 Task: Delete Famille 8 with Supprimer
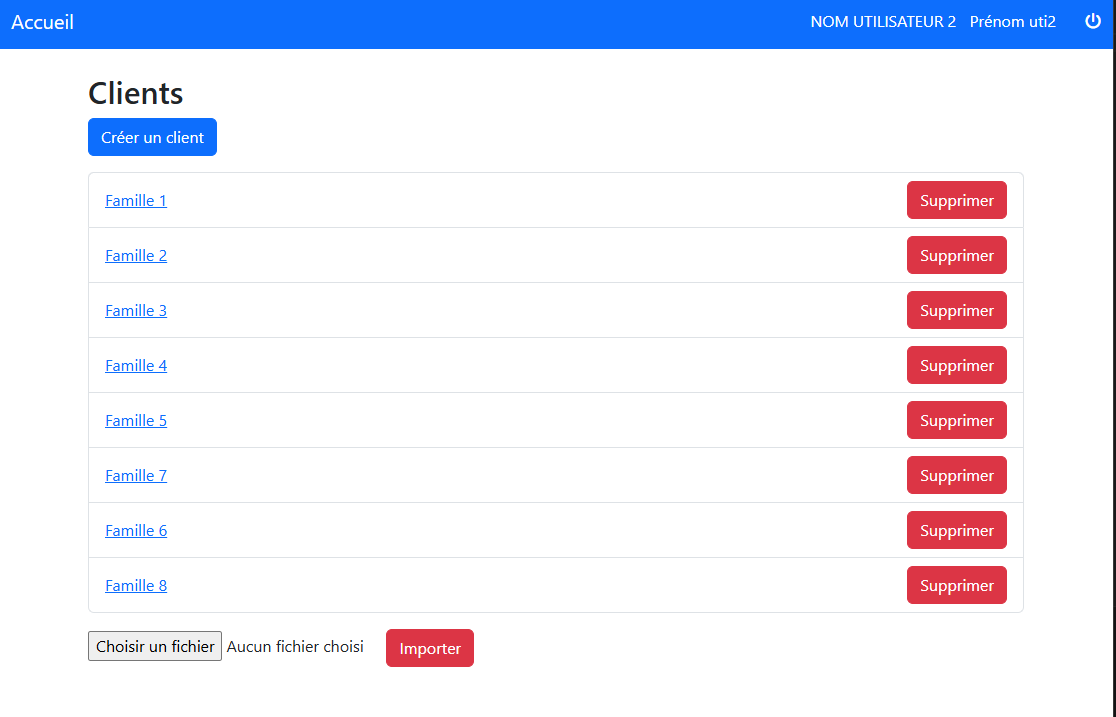[x=956, y=585]
